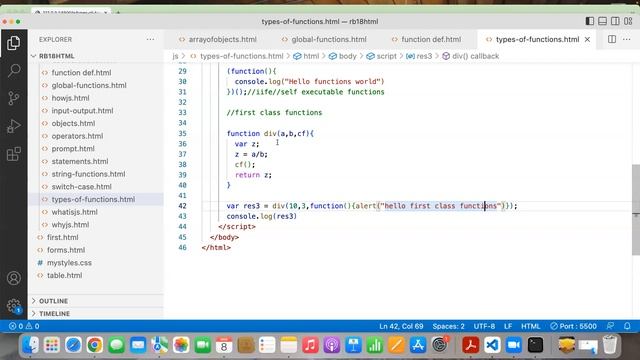Open operators.html file
The width and height of the screenshot is (640, 360).
(x=77, y=136)
